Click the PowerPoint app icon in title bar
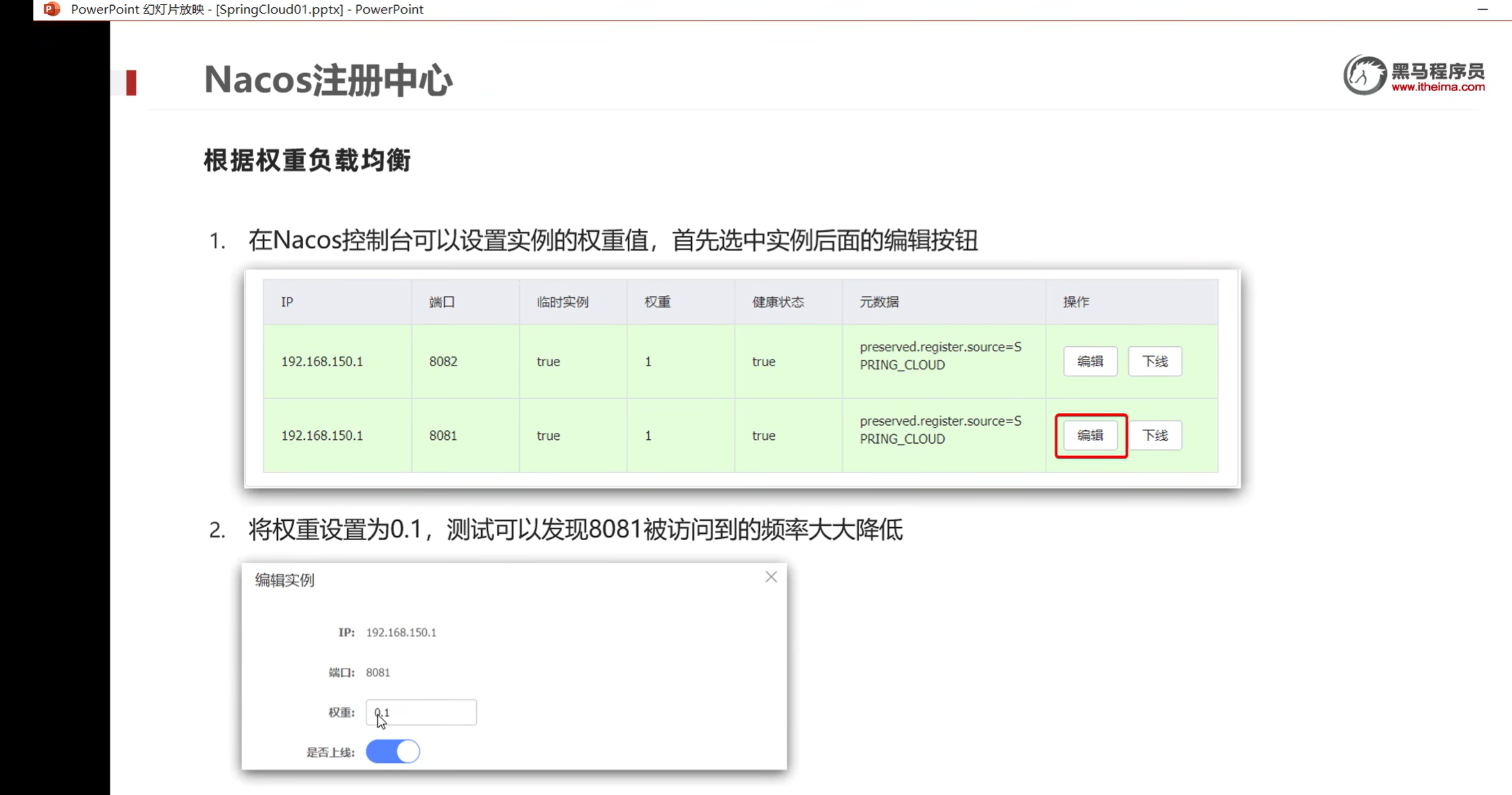This screenshot has width=1512, height=795. point(51,9)
